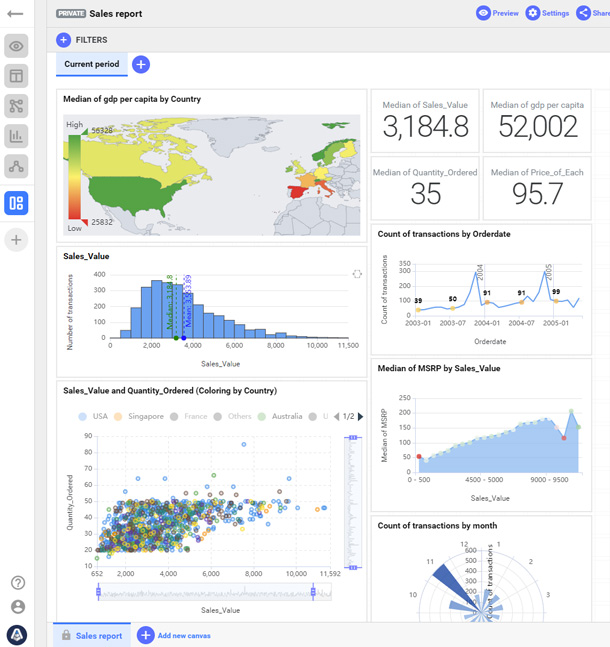Click bottom handle of vertical Quantity zoom slider
The width and height of the screenshot is (610, 647).
tap(353, 568)
